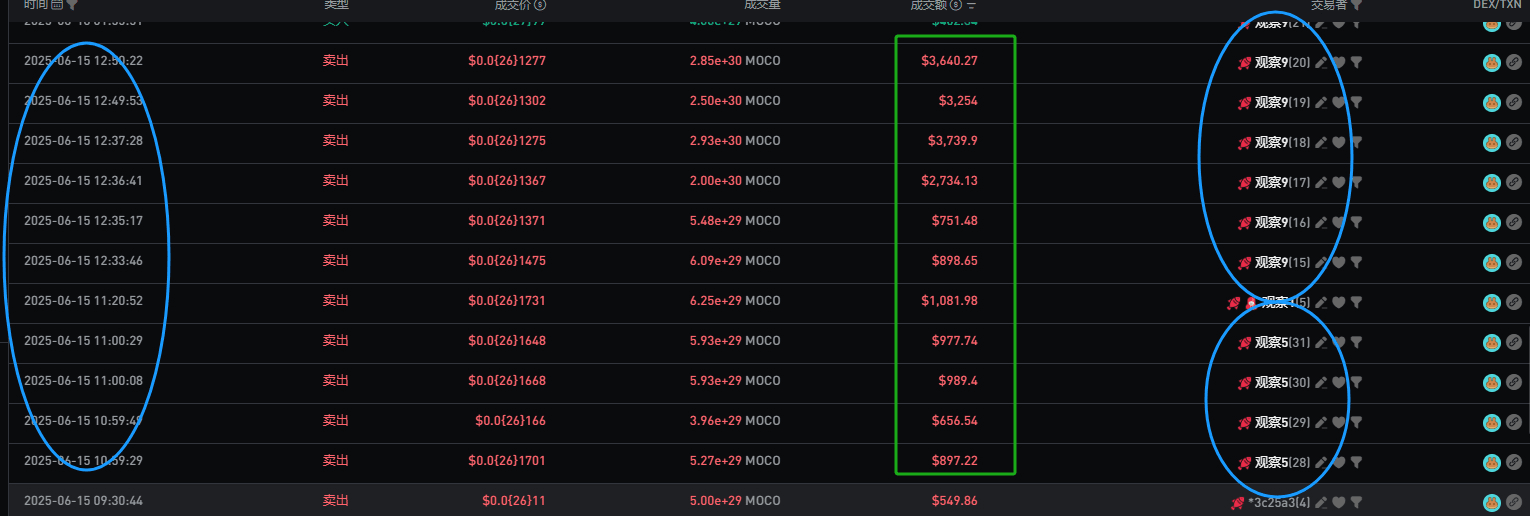Image resolution: width=1530 pixels, height=516 pixels.
Task: Click the PancakeSwap icon in the $549.86 row
Action: point(1491,502)
